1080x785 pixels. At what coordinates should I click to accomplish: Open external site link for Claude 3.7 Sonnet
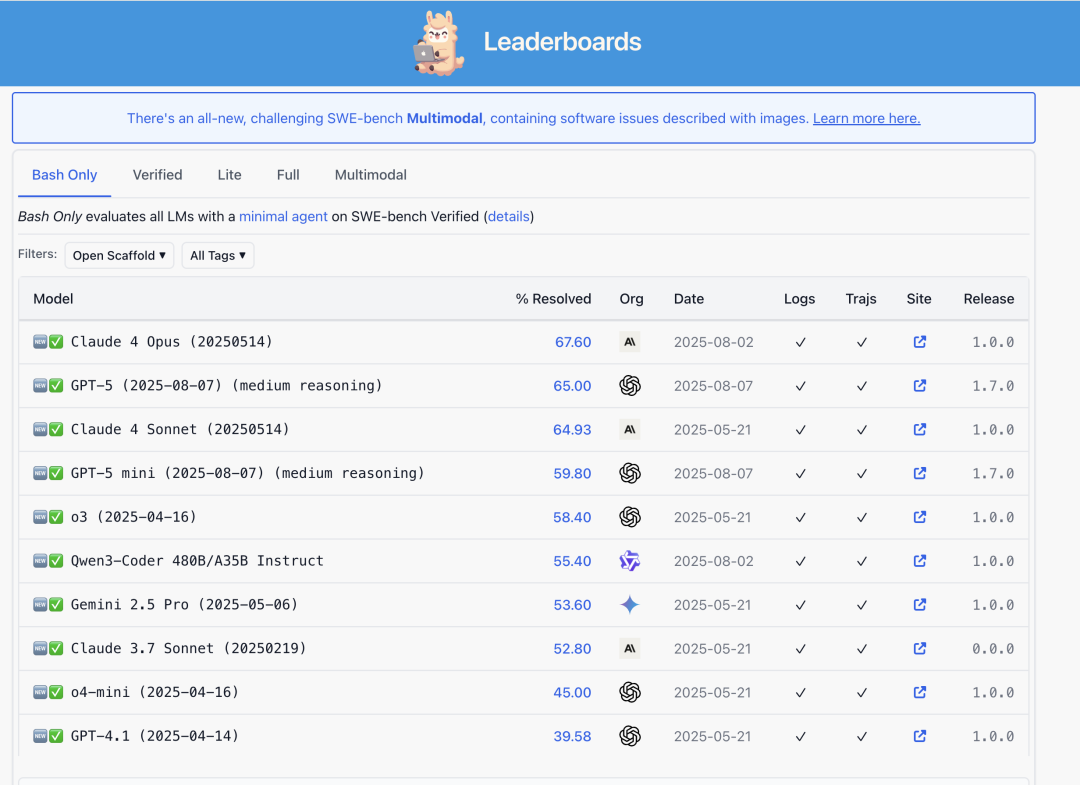pyautogui.click(x=920, y=648)
